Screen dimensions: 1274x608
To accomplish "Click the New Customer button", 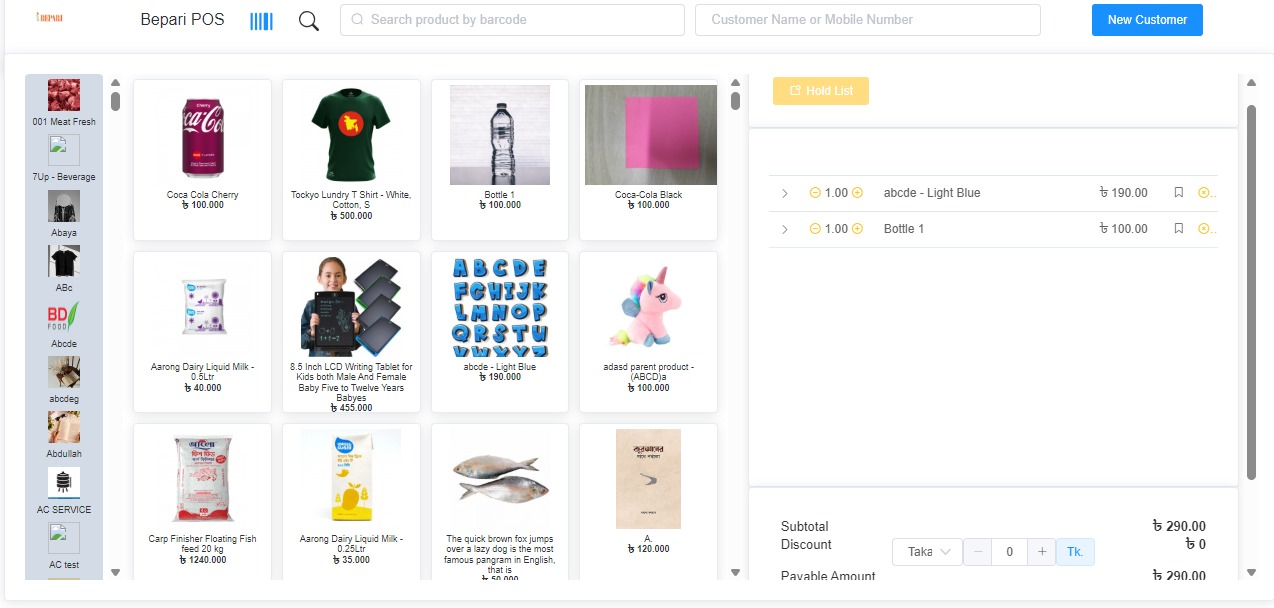I will tap(1147, 20).
